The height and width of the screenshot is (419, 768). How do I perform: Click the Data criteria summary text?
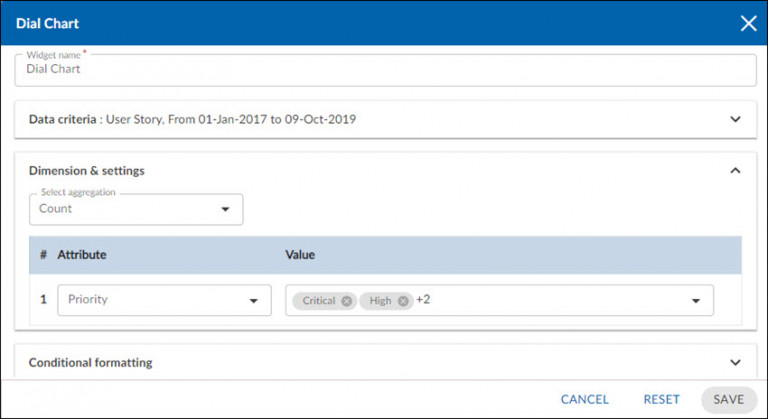[192, 119]
